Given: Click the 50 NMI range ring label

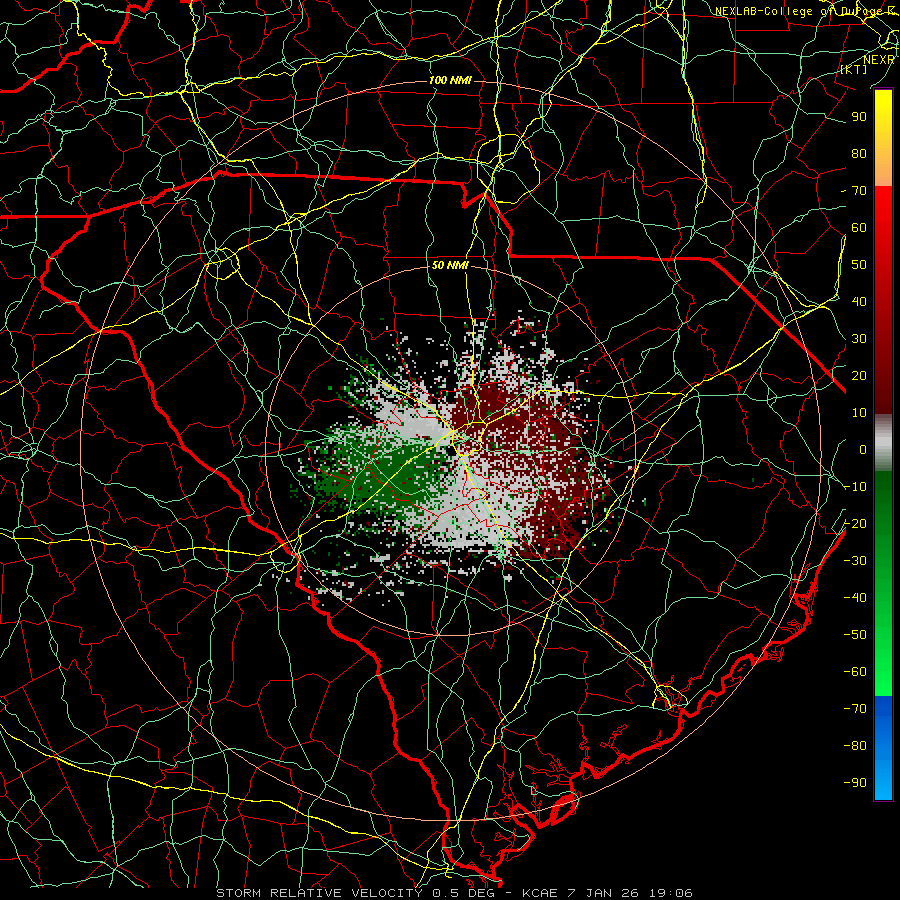Looking at the screenshot, I should point(450,265).
